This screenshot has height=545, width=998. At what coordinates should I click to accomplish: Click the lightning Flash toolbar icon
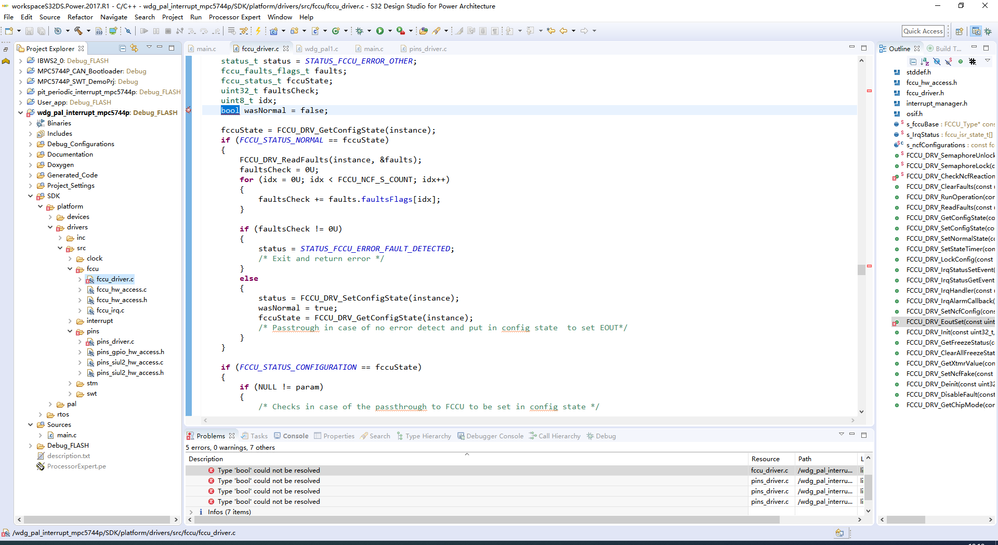pos(258,31)
